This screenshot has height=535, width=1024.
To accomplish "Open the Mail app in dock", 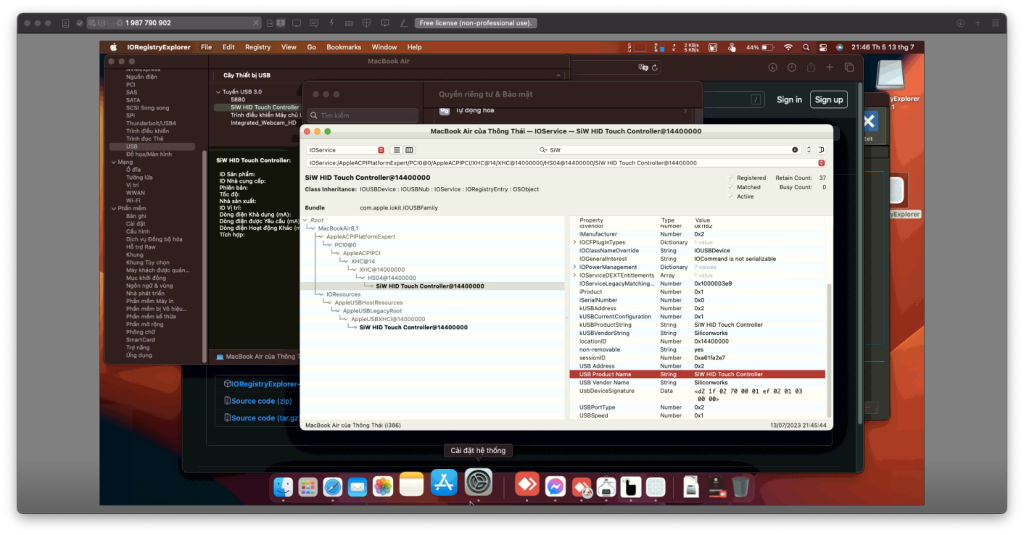I will (x=357, y=487).
